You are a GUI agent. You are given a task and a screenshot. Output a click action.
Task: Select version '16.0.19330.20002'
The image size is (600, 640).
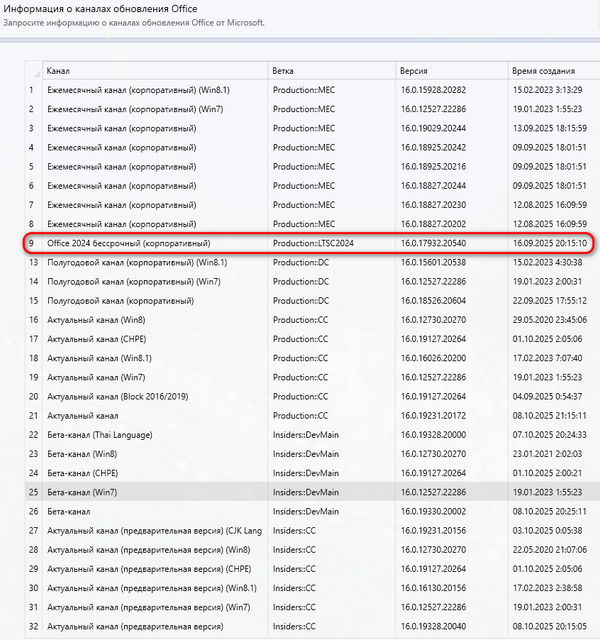(451, 511)
